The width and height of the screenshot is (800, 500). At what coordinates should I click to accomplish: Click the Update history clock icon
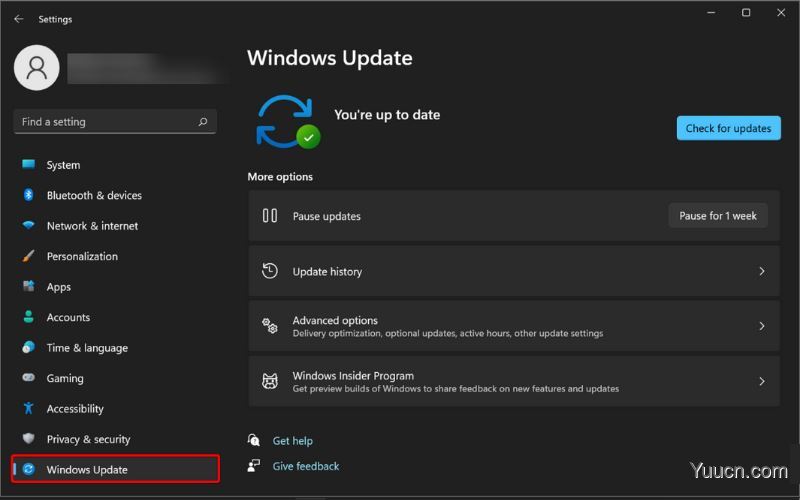tap(270, 271)
